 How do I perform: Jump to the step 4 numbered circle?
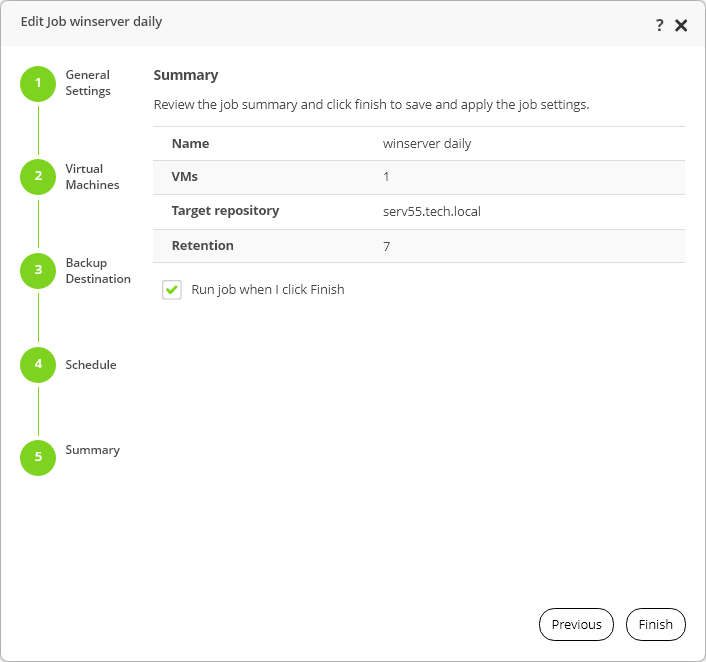pos(38,364)
